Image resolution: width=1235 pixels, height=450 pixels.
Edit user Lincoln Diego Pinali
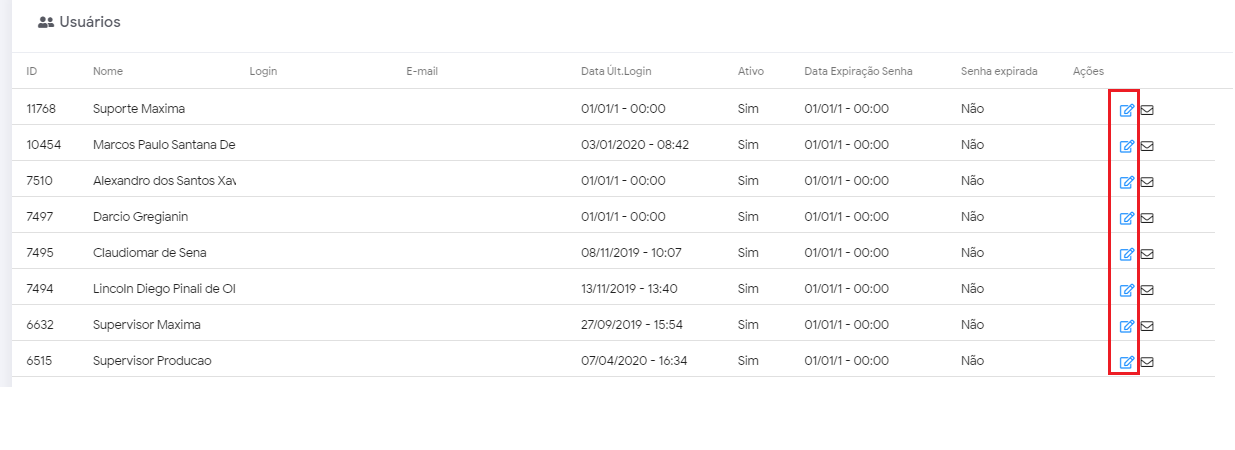coord(1126,290)
